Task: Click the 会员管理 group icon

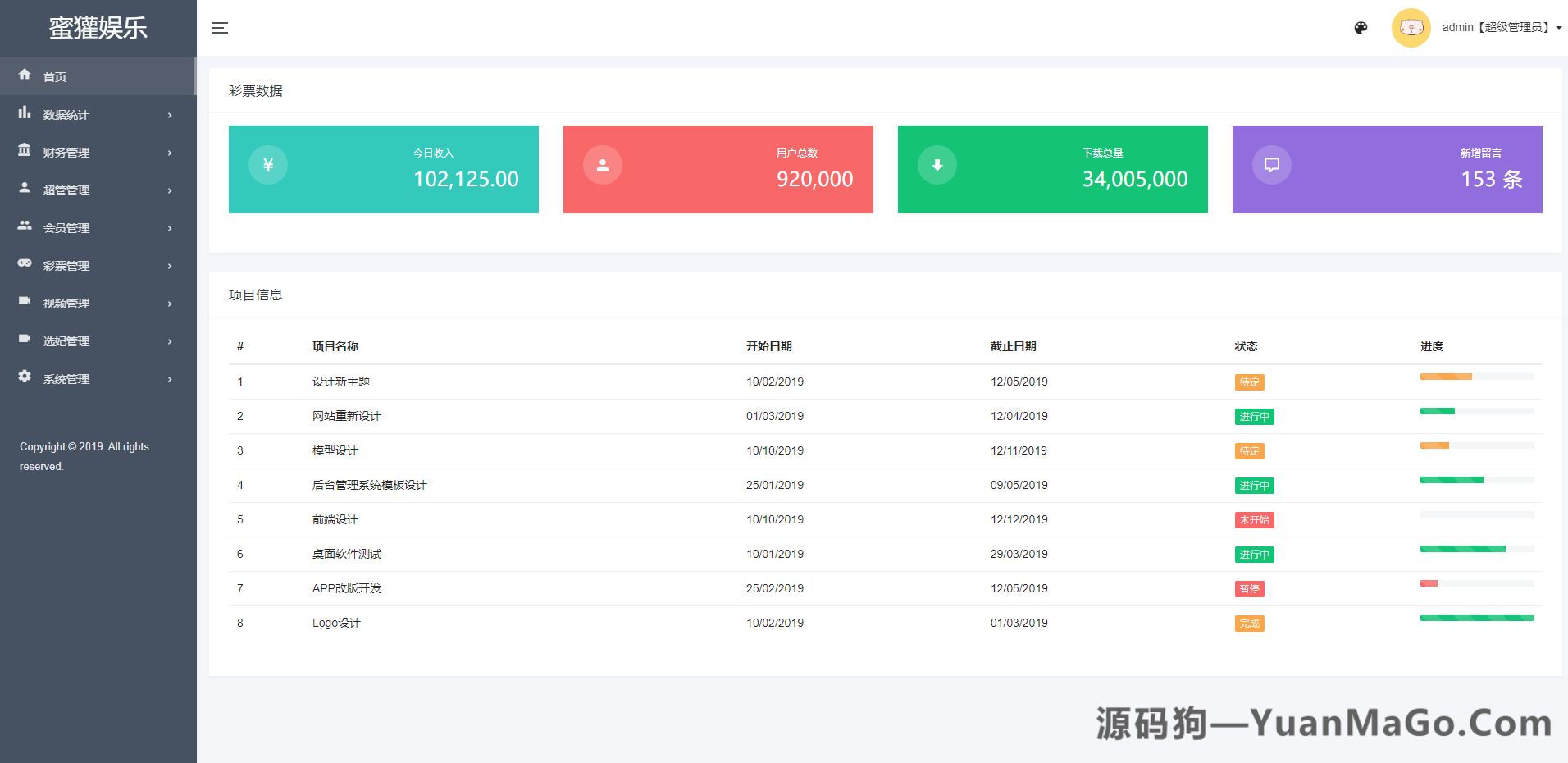Action: (x=25, y=226)
